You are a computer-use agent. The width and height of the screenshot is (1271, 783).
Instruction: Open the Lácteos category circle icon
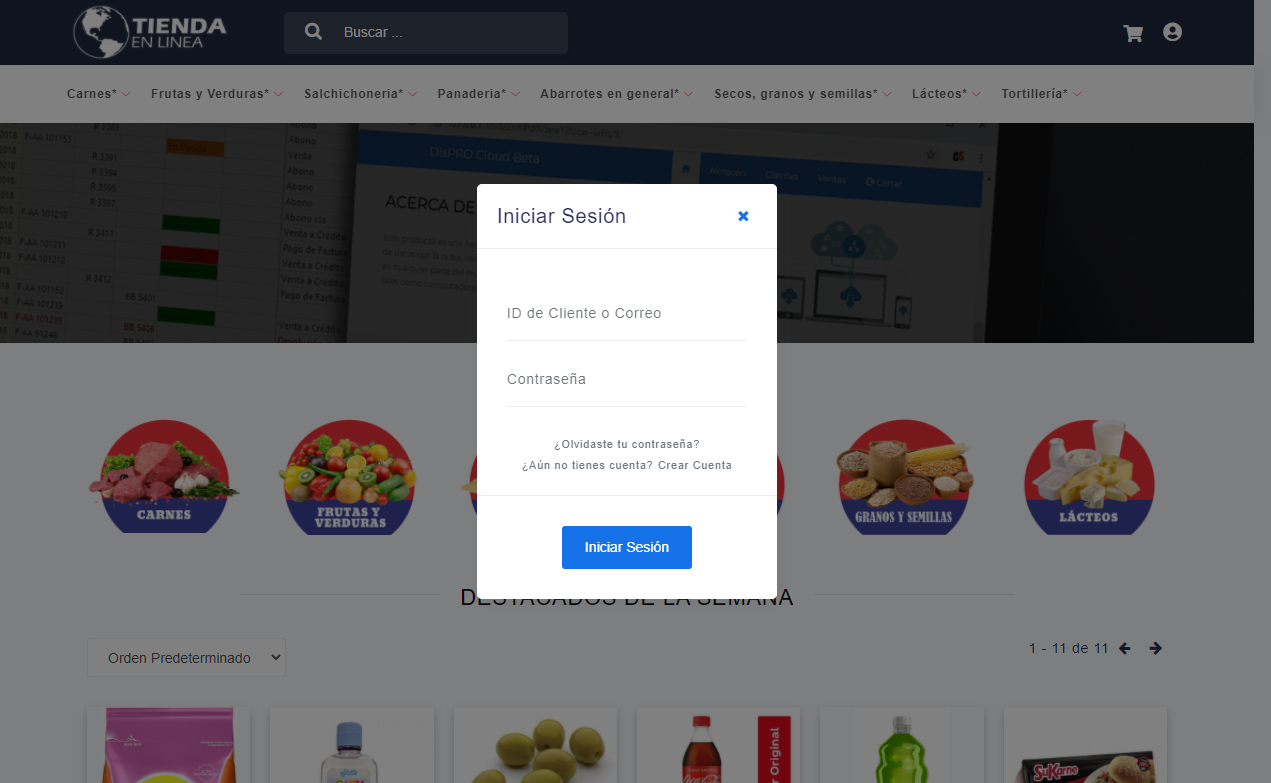(1089, 476)
